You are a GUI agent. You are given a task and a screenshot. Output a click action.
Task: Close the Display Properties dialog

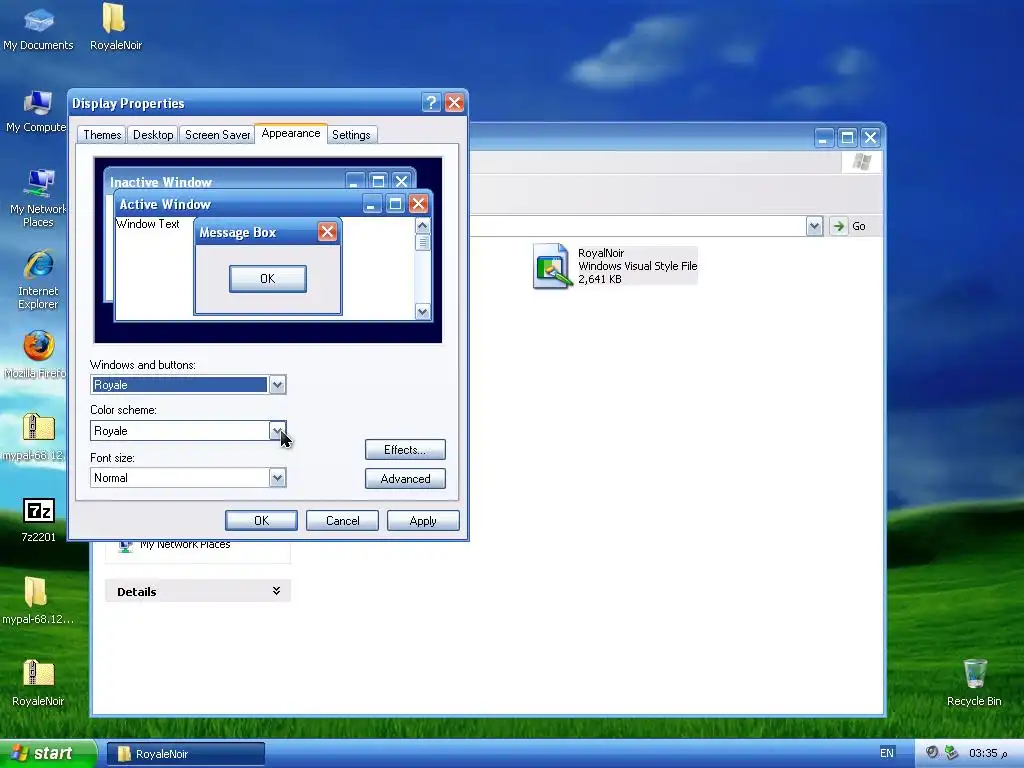coord(455,103)
